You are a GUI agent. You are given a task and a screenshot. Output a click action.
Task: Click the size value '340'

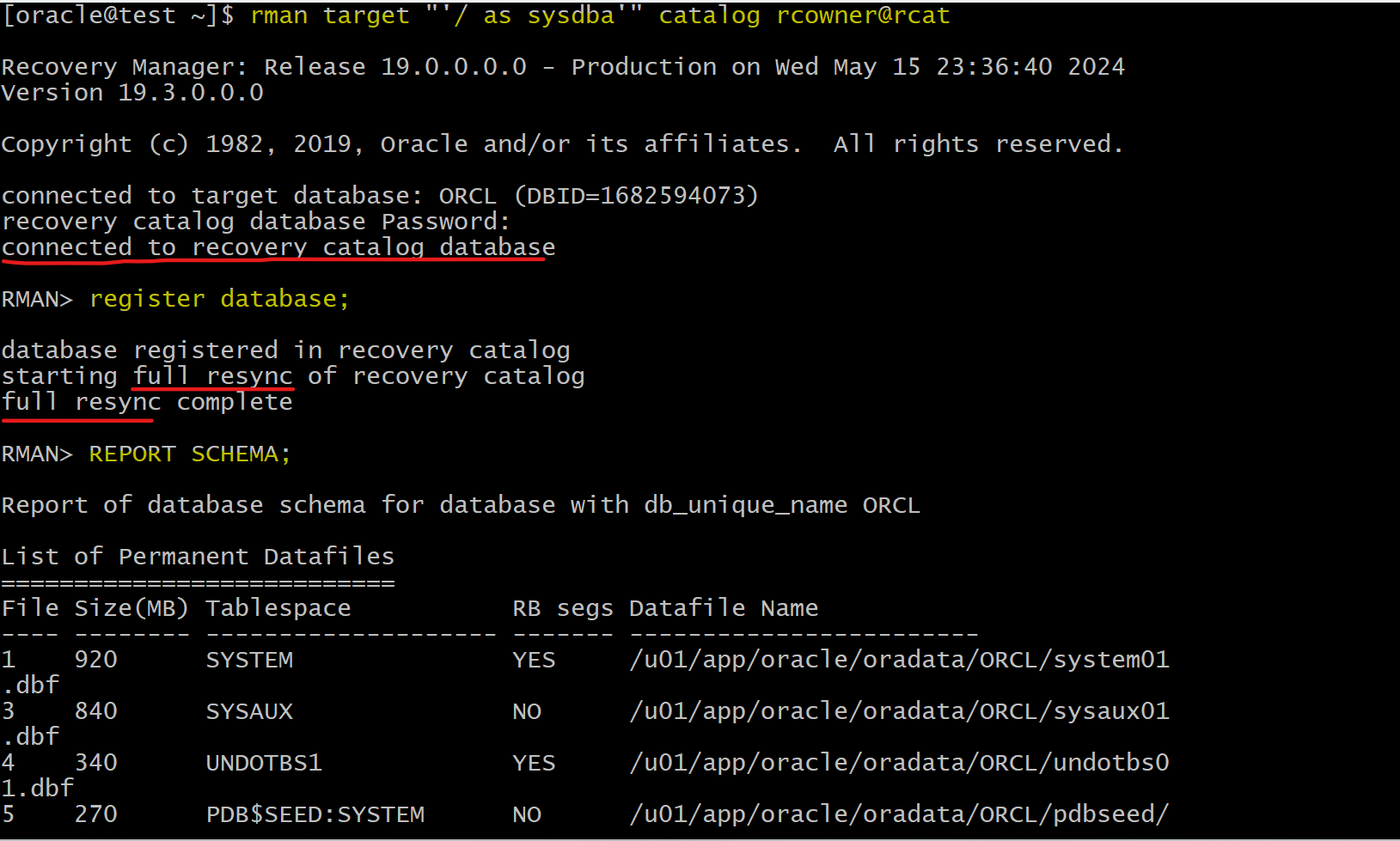pyautogui.click(x=95, y=763)
